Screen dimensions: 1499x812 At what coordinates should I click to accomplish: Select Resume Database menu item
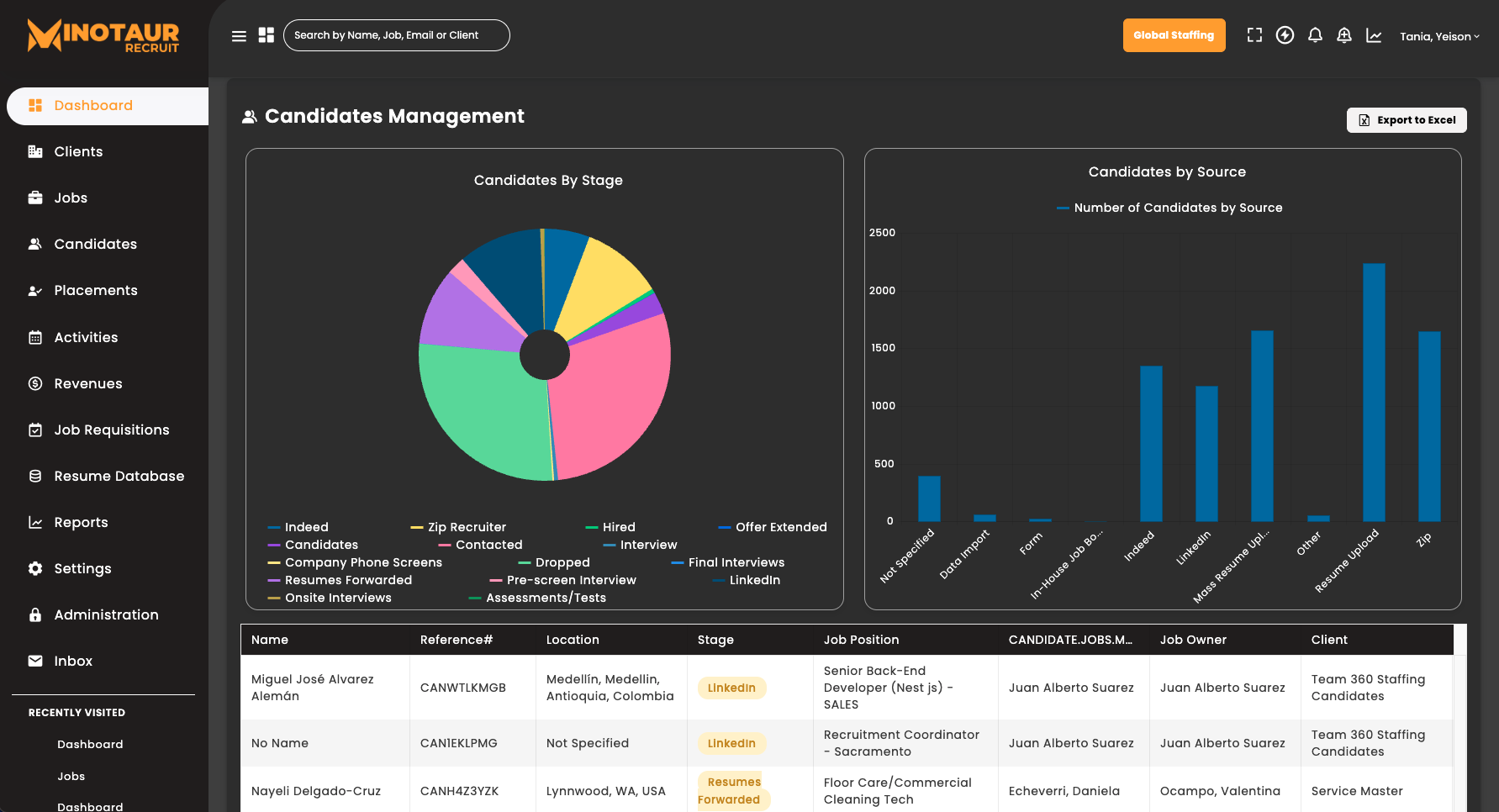119,476
